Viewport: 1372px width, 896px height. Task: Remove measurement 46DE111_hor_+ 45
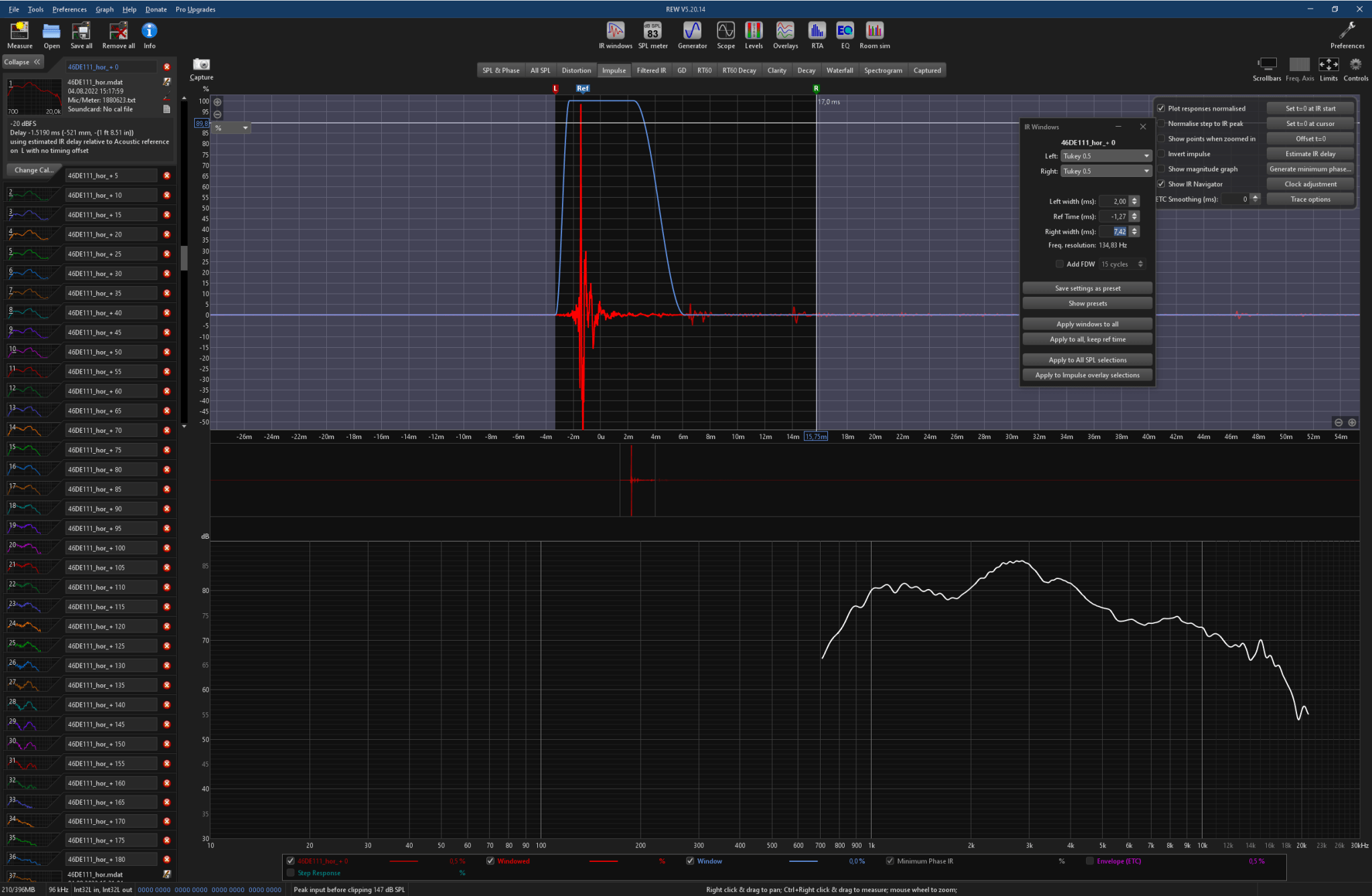coord(167,332)
